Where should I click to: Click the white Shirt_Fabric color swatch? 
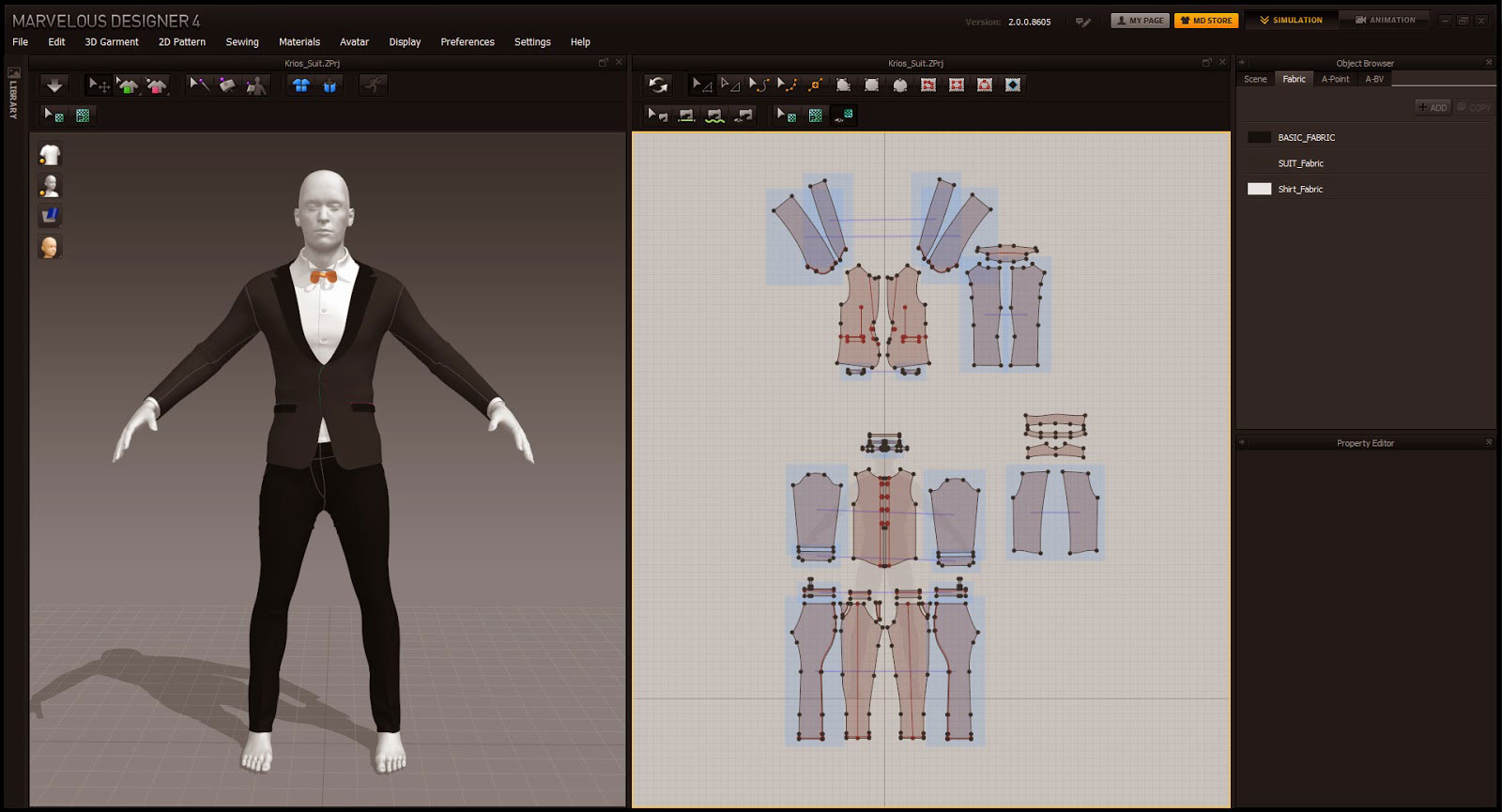coord(1259,190)
